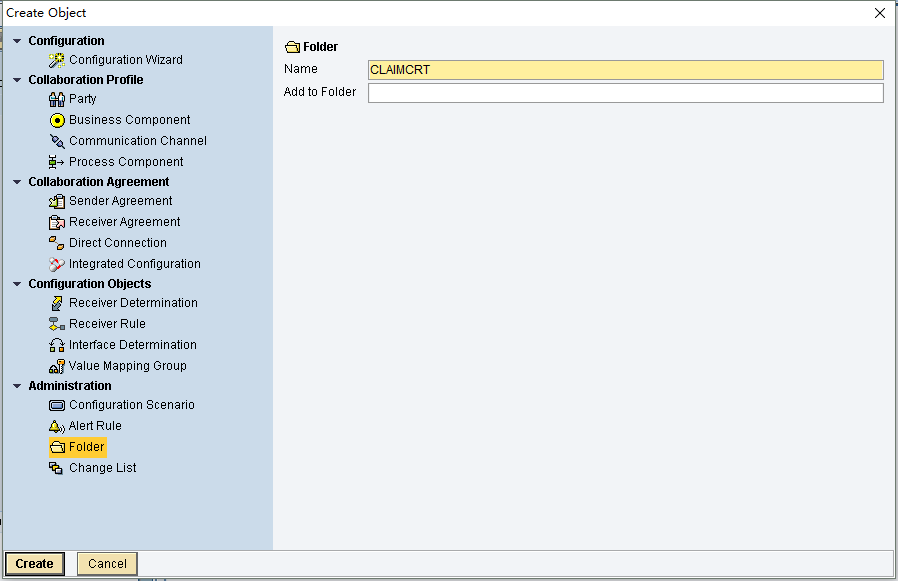Click the Administration heading

pyautogui.click(x=70, y=386)
